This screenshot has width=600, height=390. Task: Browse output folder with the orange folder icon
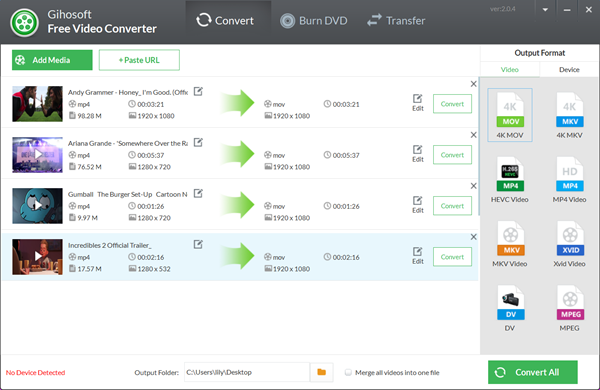(x=321, y=372)
